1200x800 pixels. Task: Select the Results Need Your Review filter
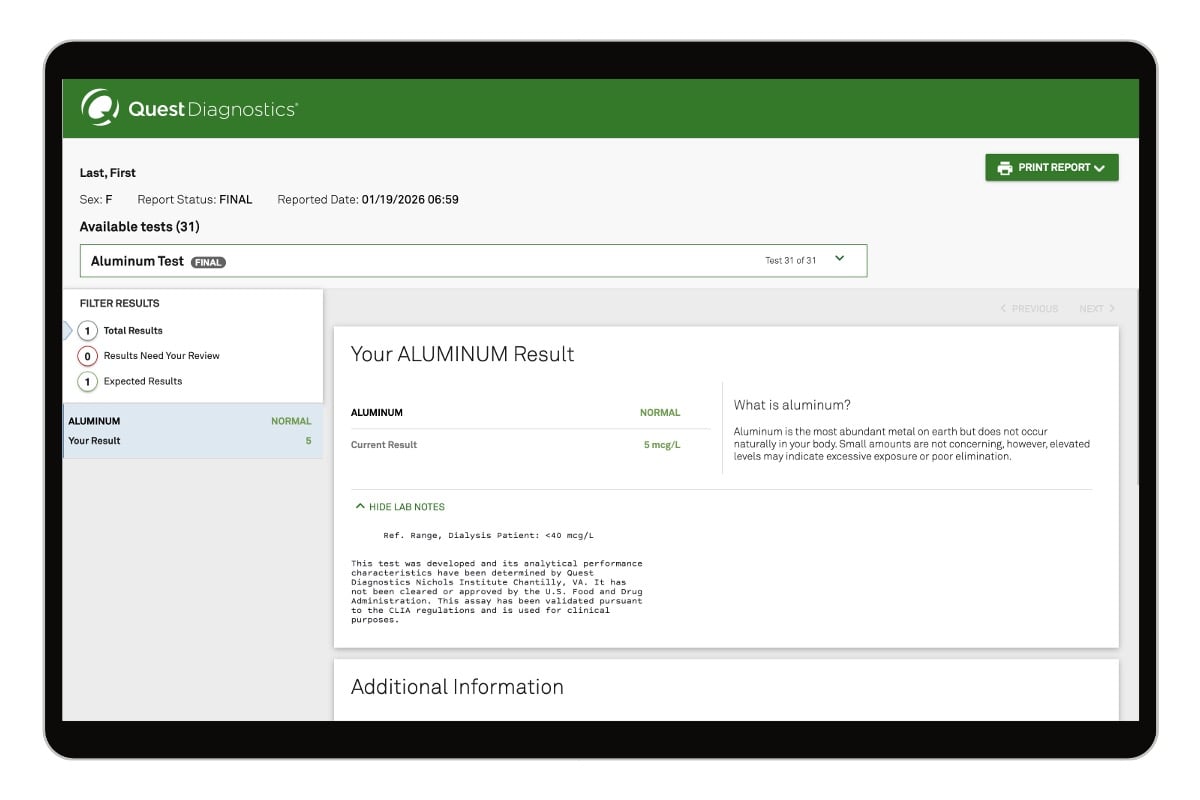pos(161,356)
